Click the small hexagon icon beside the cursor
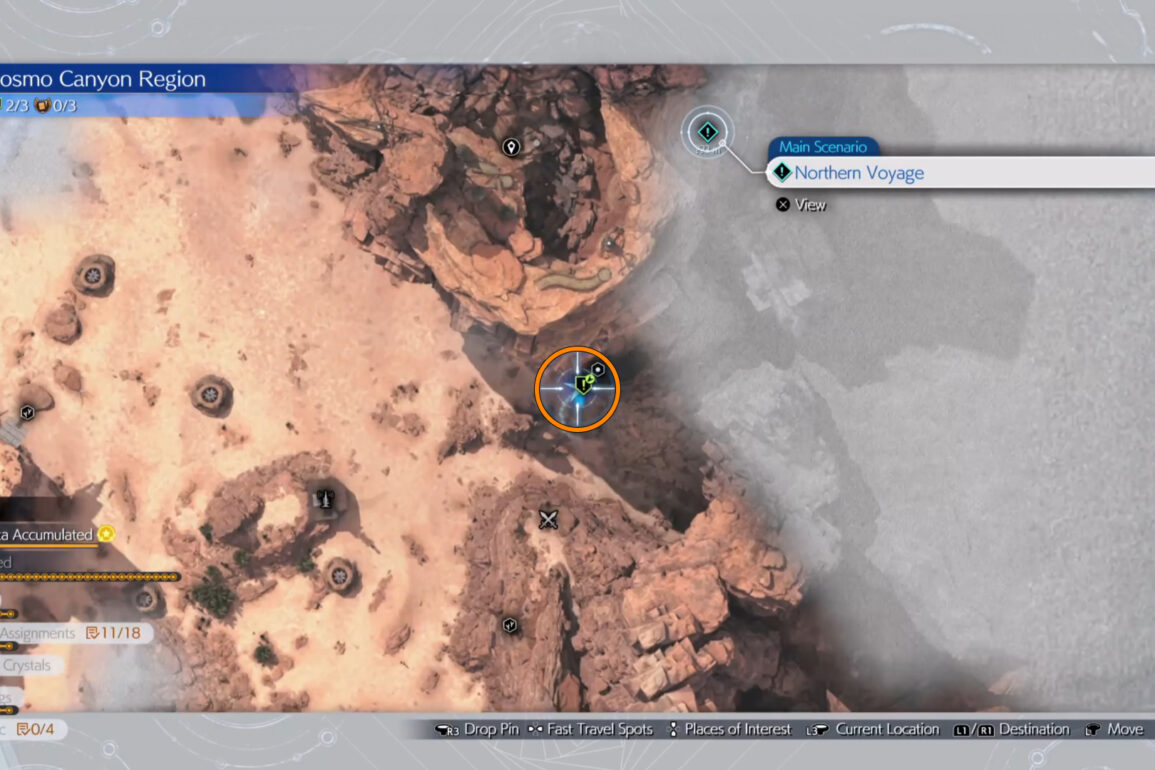 598,369
